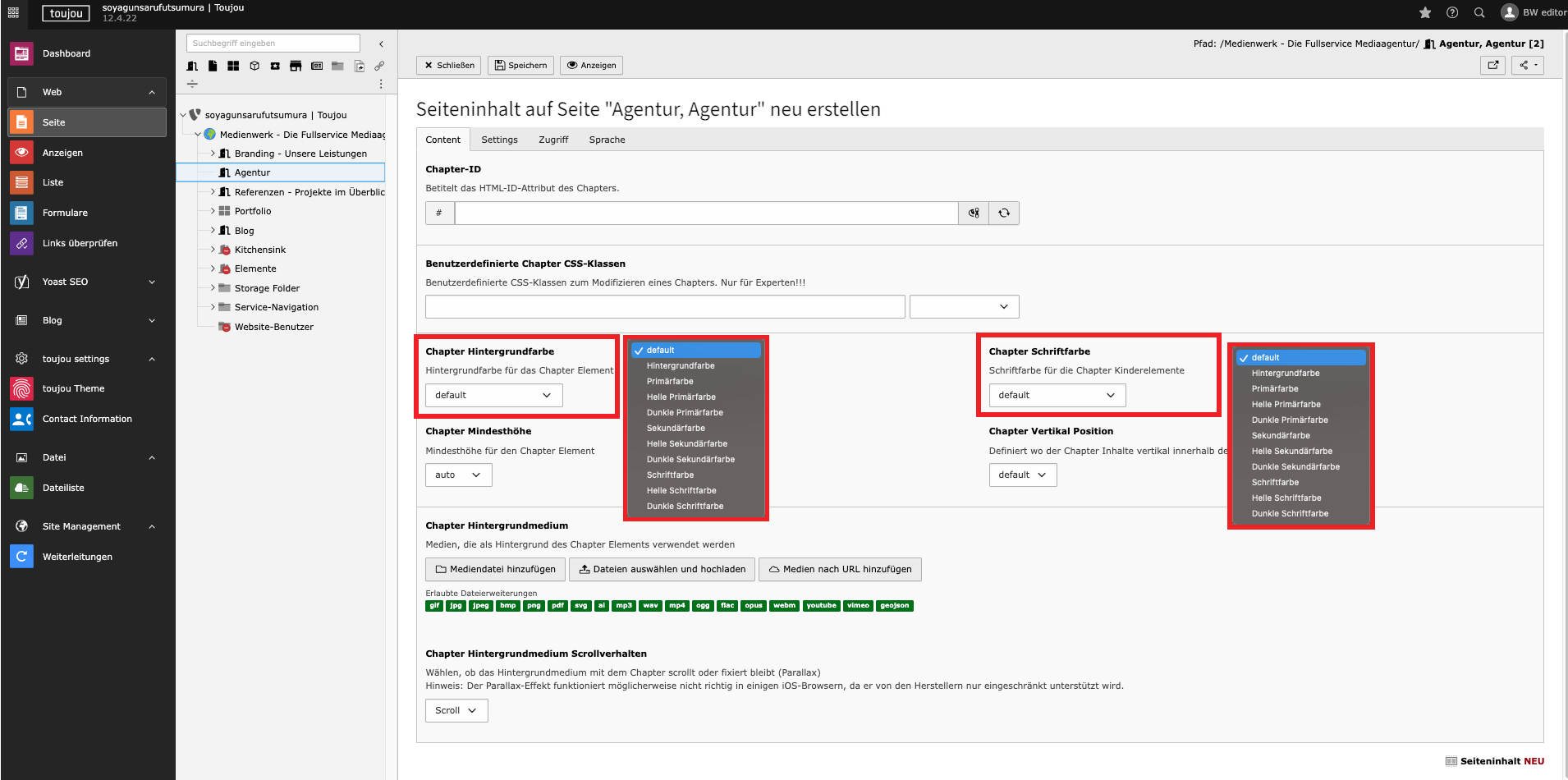Open the backend search magnifier icon
The width and height of the screenshot is (1568, 780).
1479,12
